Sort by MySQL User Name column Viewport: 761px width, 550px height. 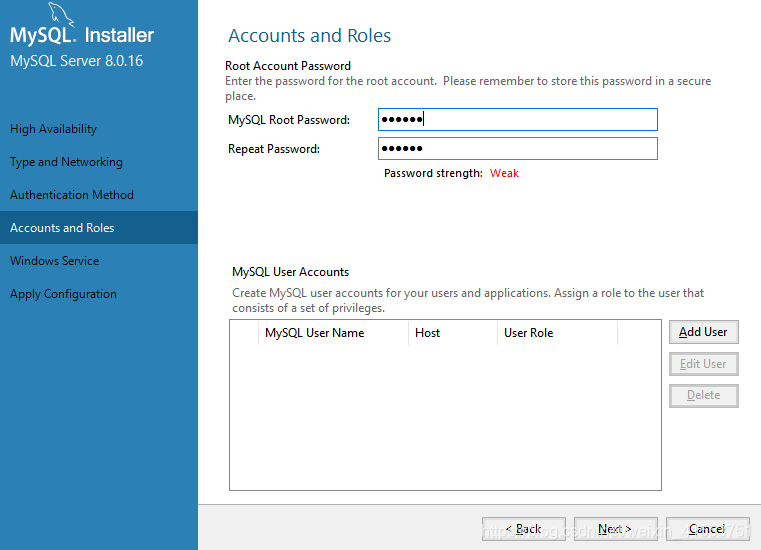(x=333, y=333)
